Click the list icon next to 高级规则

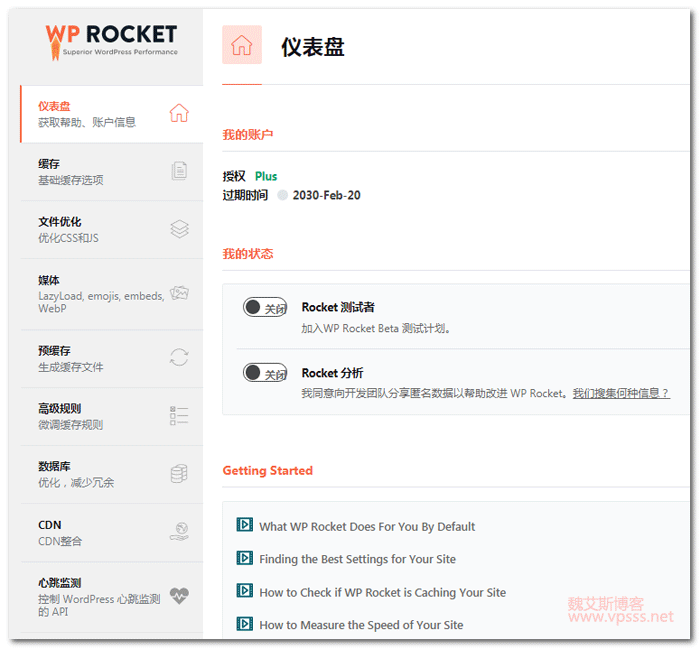(x=179, y=415)
